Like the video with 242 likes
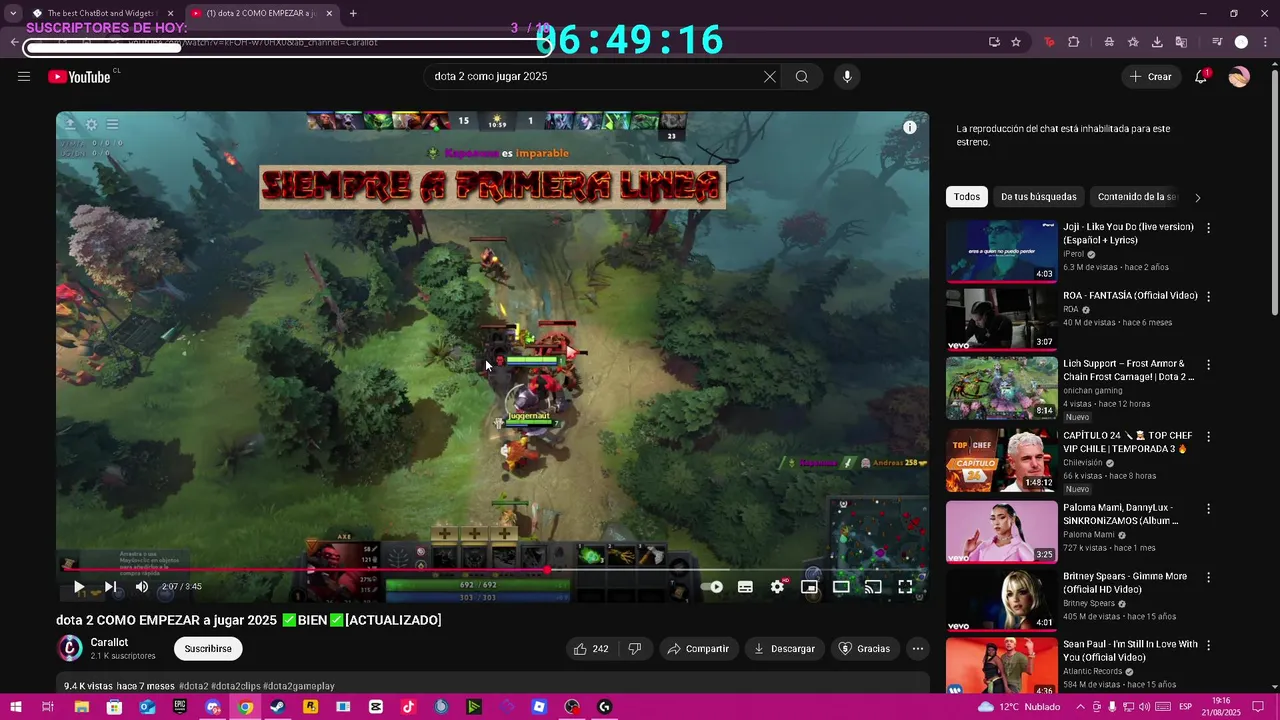Image resolution: width=1280 pixels, height=720 pixels. point(590,649)
